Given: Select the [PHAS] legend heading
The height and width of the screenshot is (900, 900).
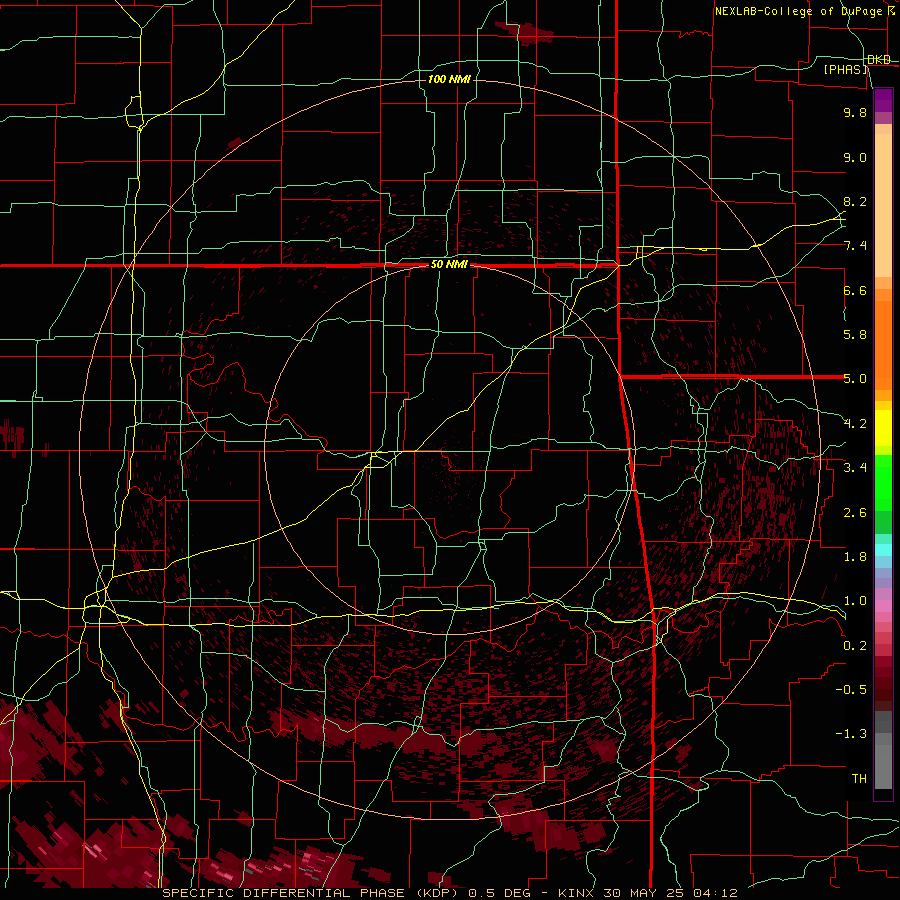Looking at the screenshot, I should [846, 69].
